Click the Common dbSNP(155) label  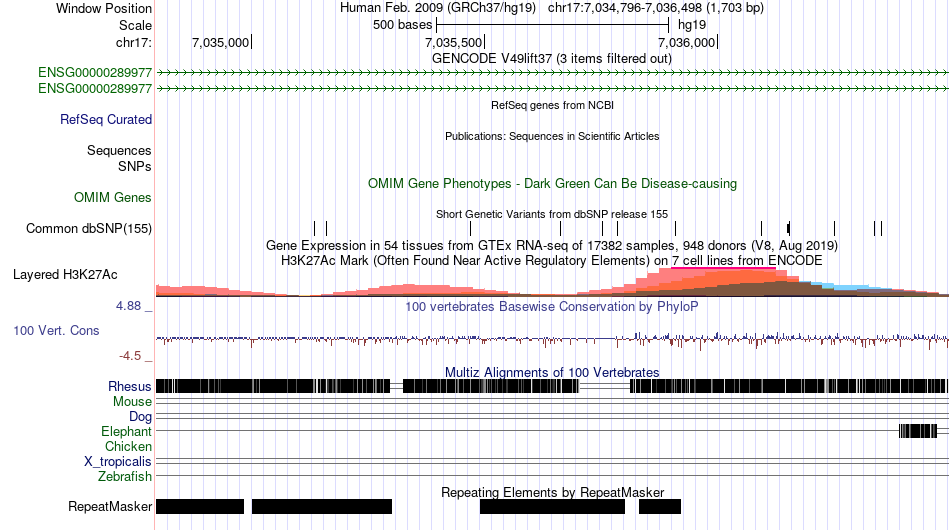pyautogui.click(x=88, y=228)
